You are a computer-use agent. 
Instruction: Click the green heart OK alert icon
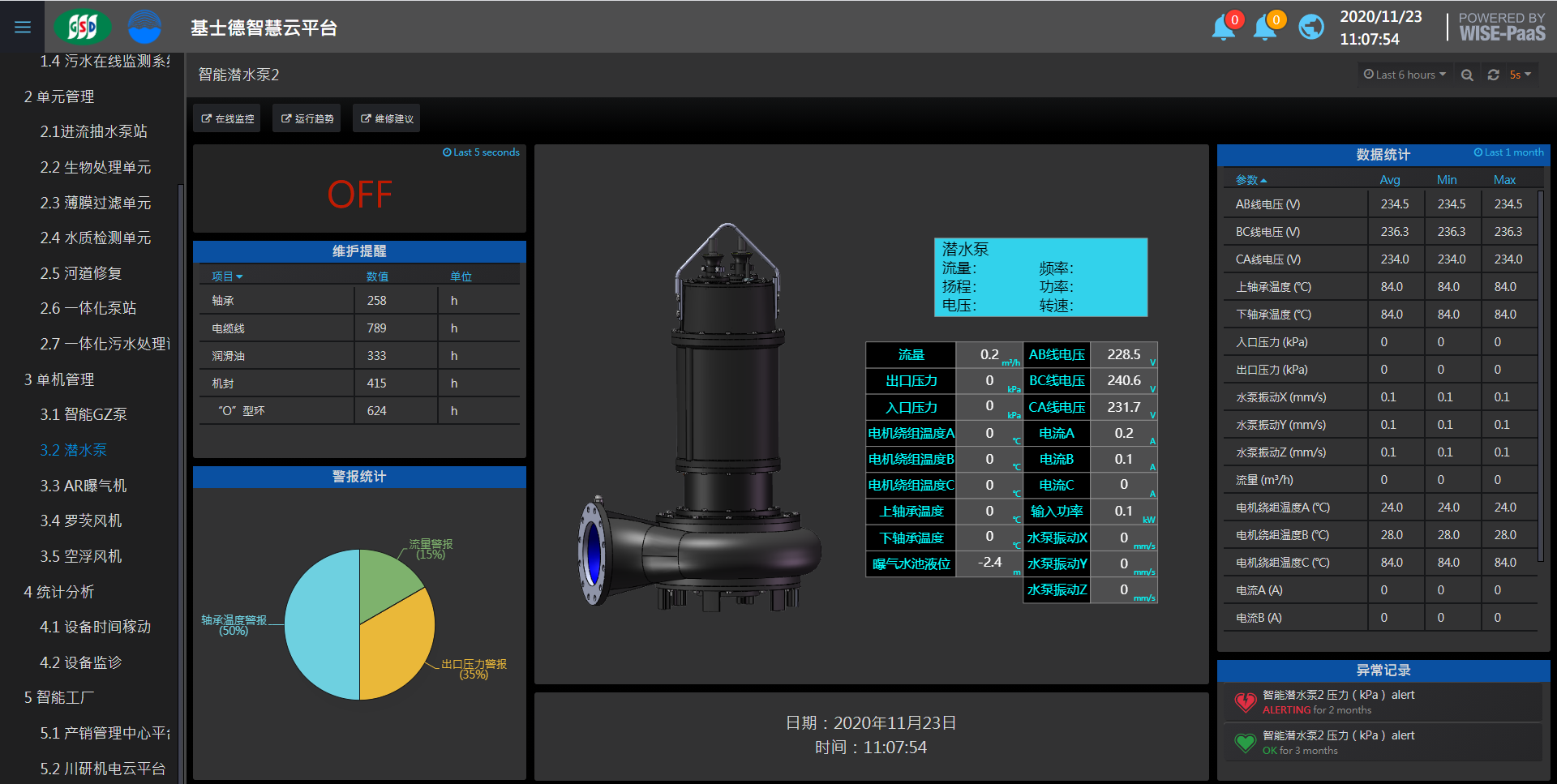point(1245,743)
